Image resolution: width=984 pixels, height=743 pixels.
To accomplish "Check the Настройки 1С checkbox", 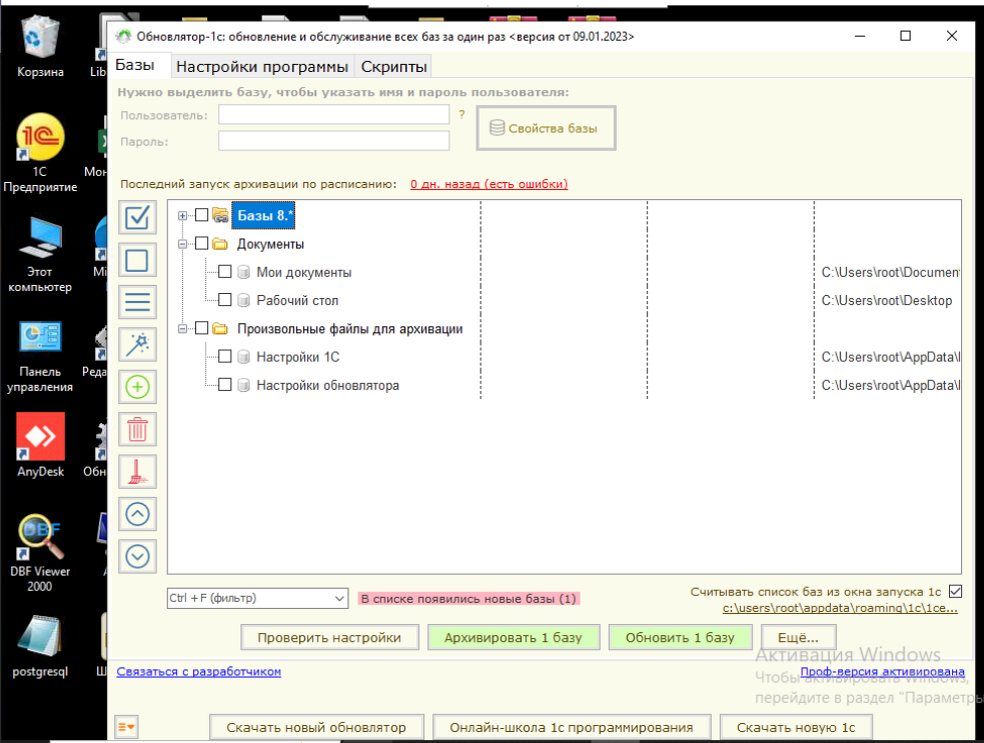I will point(225,356).
